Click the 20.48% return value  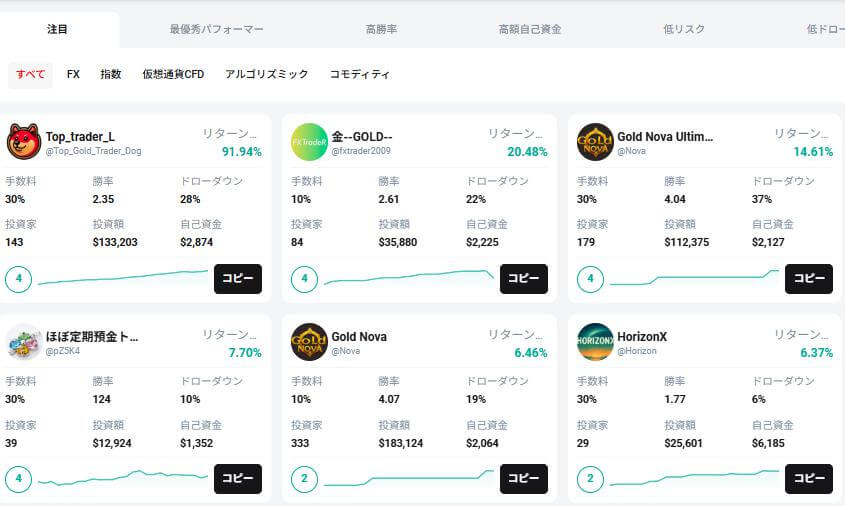(x=528, y=152)
